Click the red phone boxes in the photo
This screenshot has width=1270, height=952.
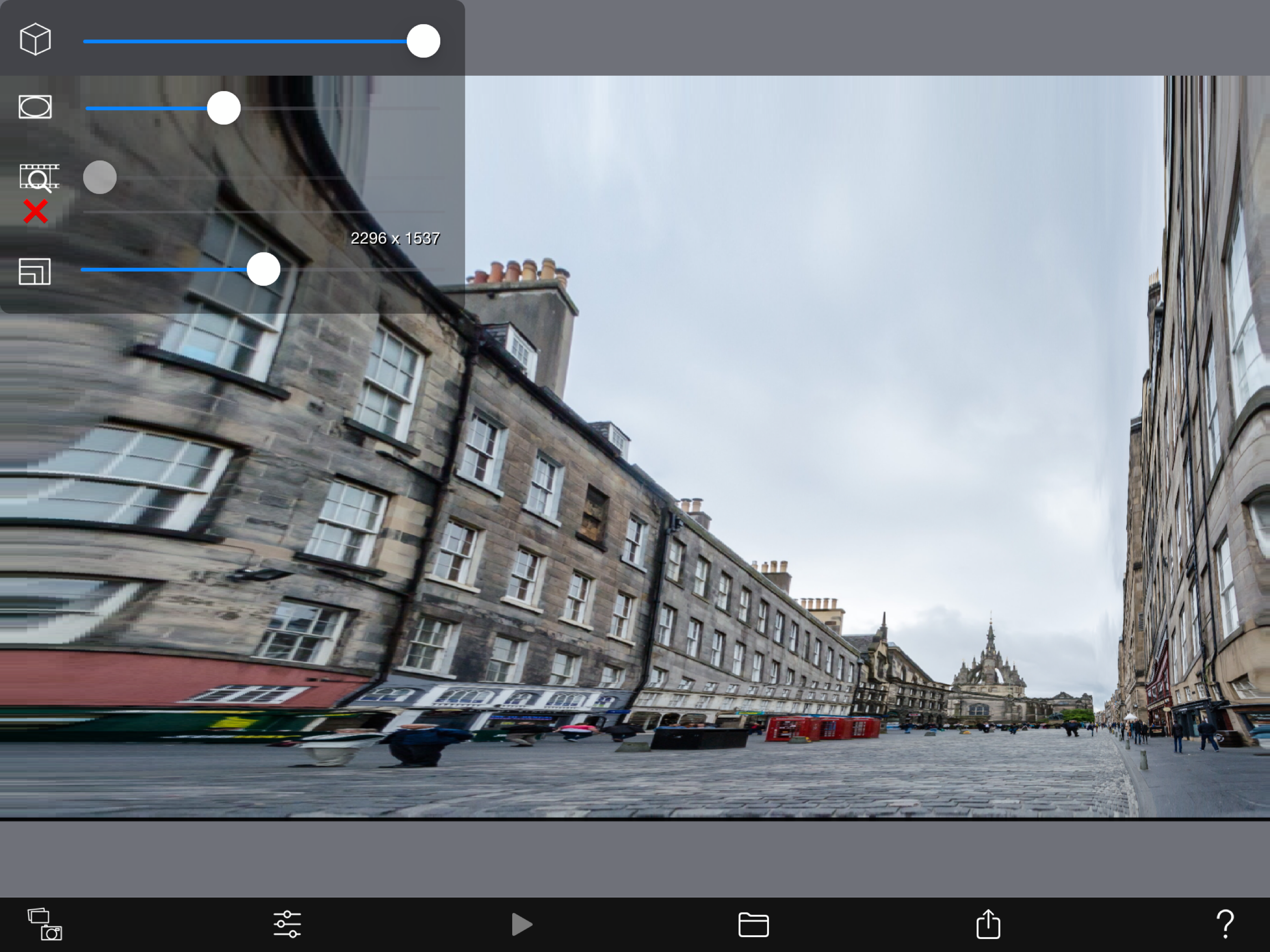coord(822,728)
